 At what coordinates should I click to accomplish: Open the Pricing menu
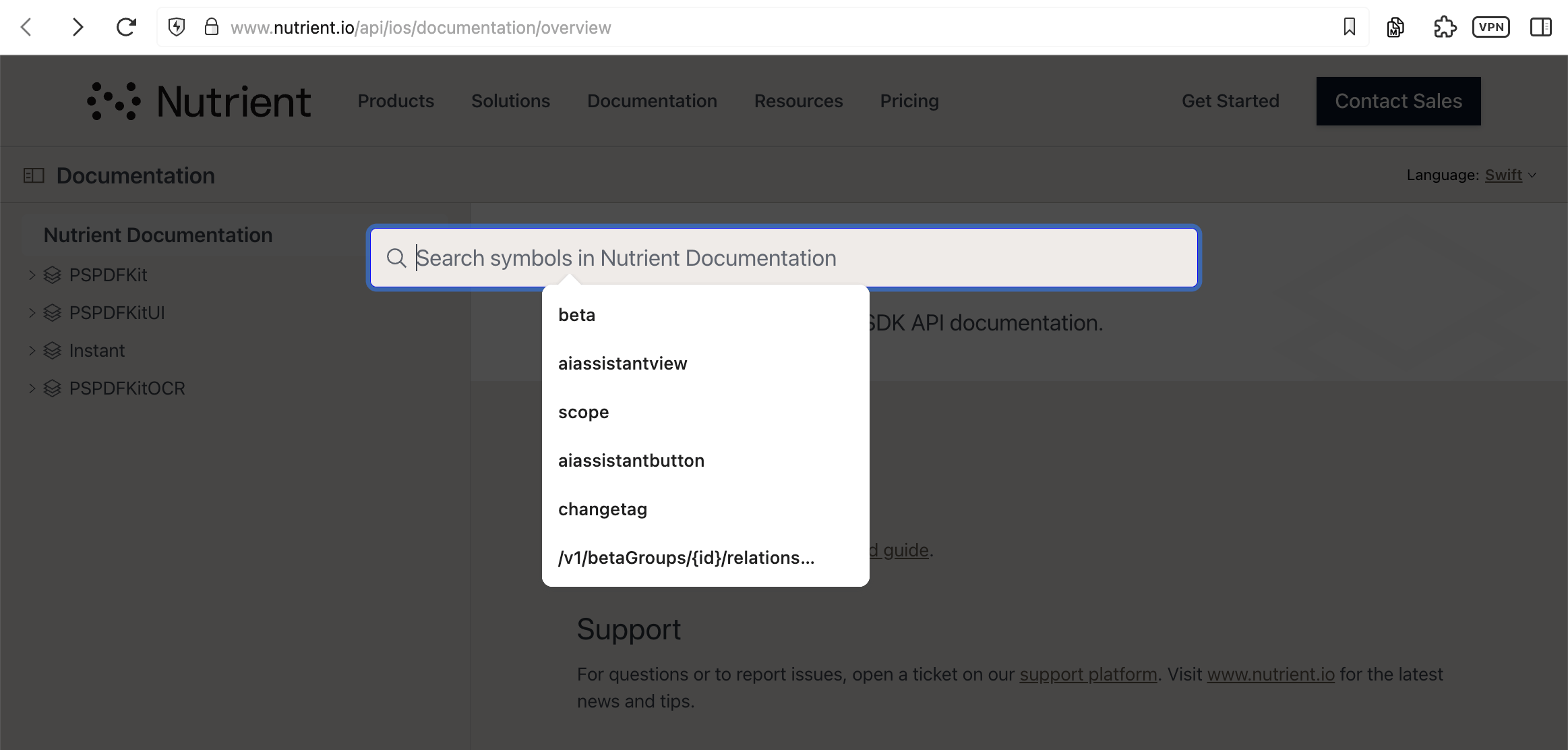pyautogui.click(x=909, y=100)
